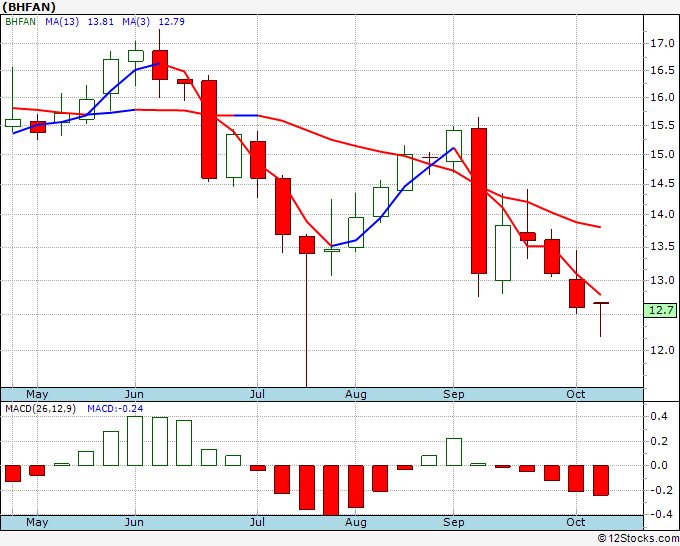This screenshot has height=546, width=680.
Task: Click the 13.0 price axis label
Action: 662,280
